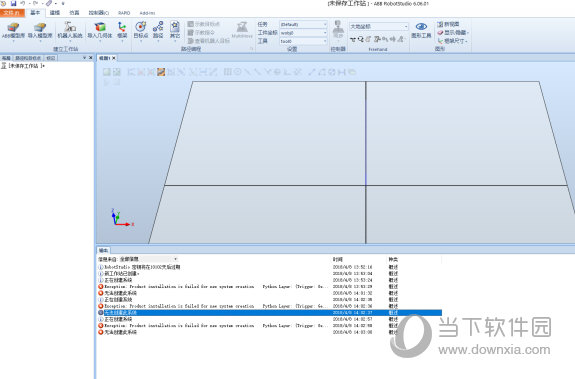Open the 图形工具 graphics tools eye icon

(421, 30)
